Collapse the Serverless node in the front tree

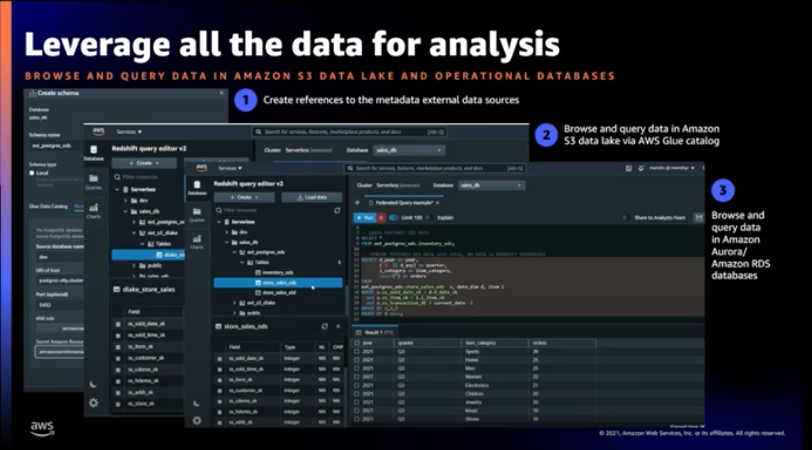click(219, 222)
